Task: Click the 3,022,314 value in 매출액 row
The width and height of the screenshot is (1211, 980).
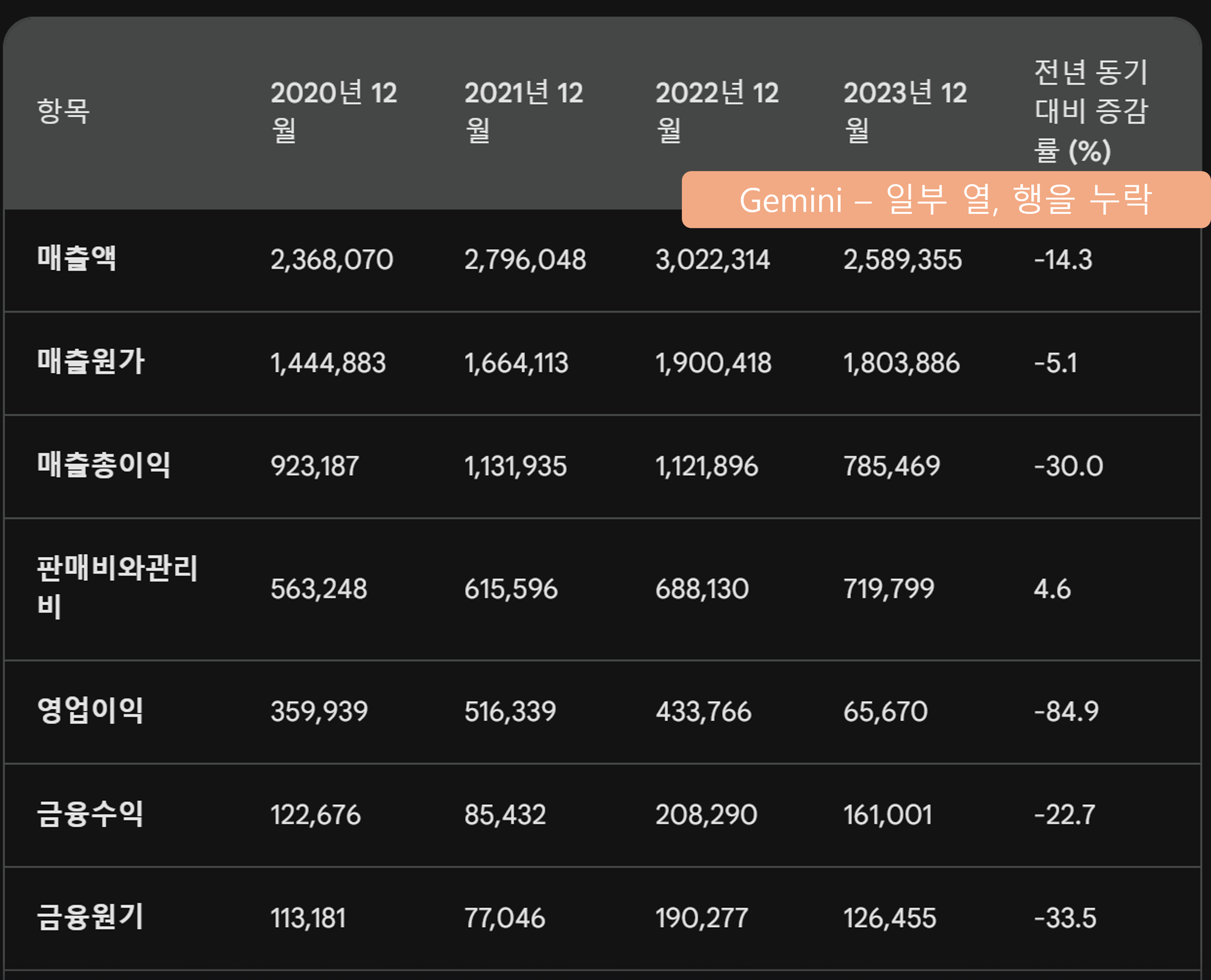Action: point(713,260)
